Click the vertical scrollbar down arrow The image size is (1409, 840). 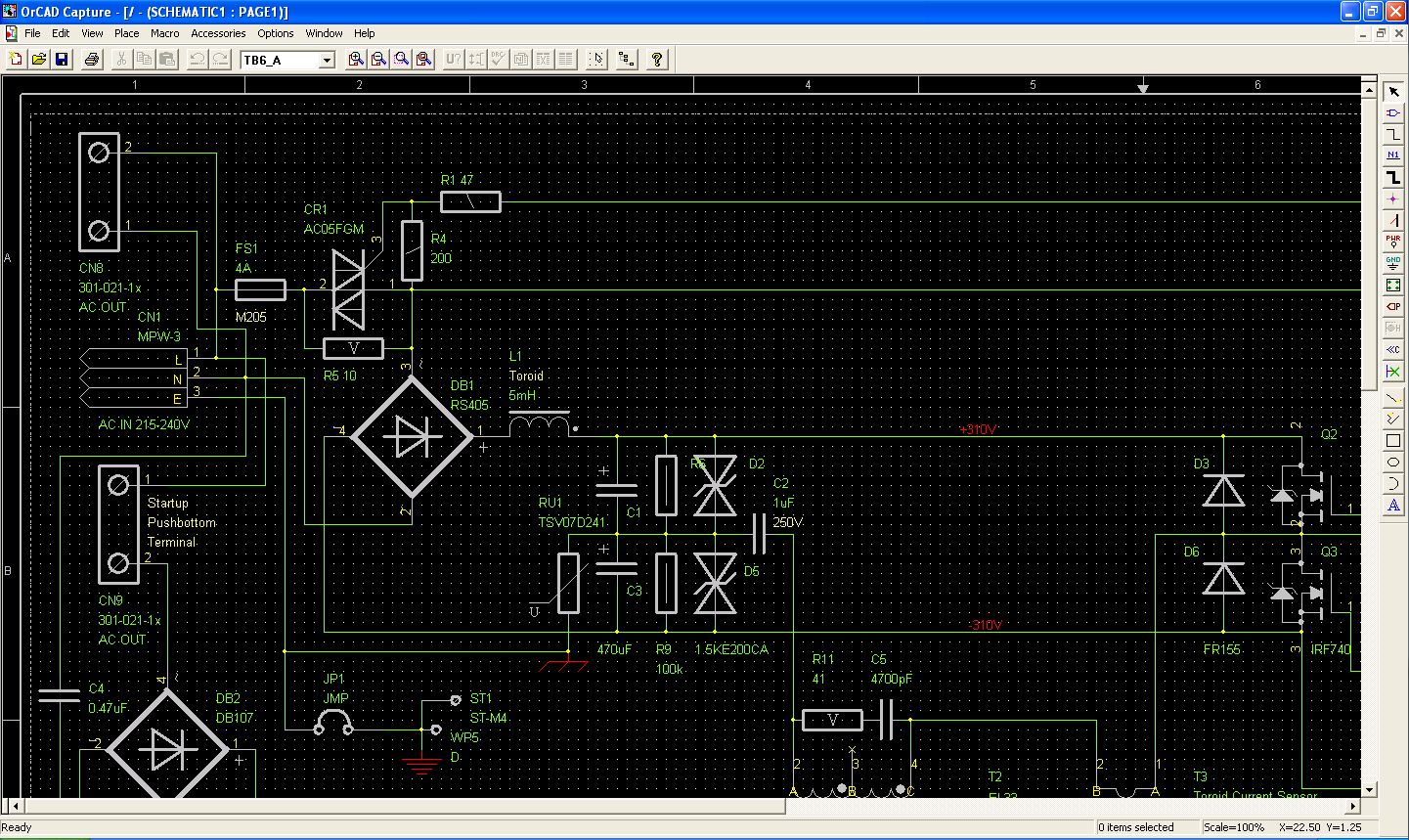(1369, 789)
